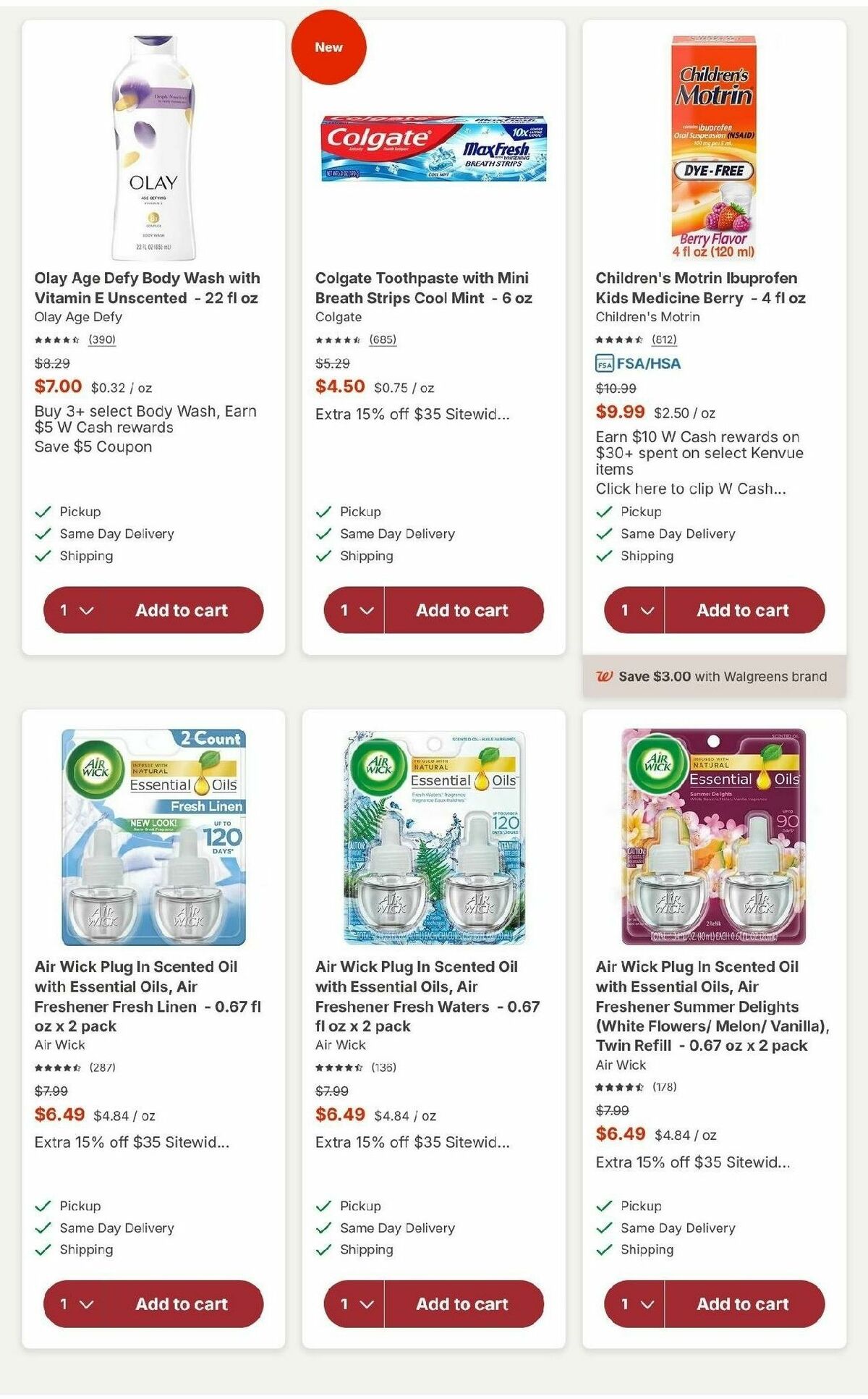The image size is (868, 1399).
Task: Click the Save $3.00 with Walgreens brand banner
Action: point(723,676)
